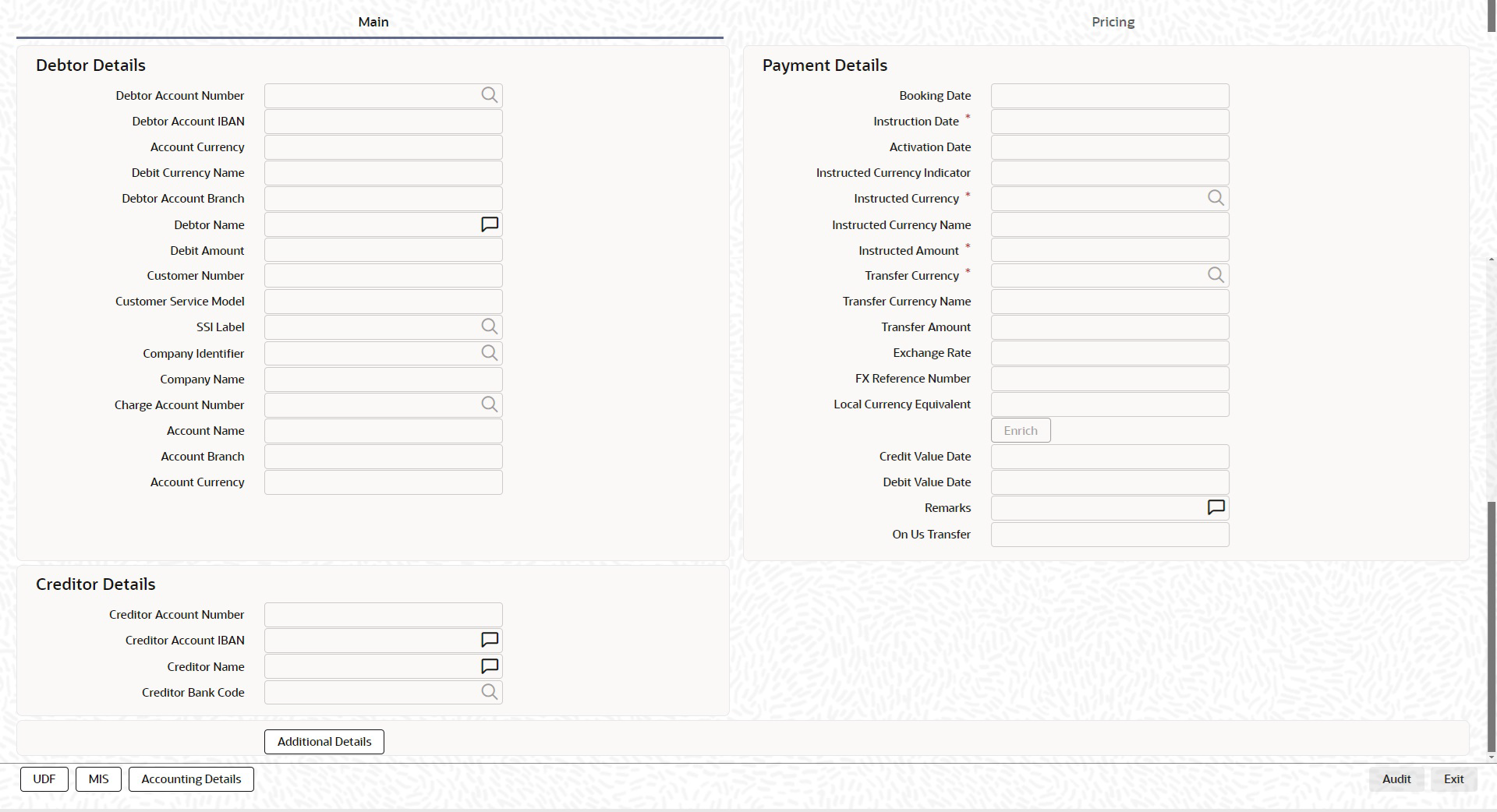Click the Instruction Date input
This screenshot has width=1497, height=812.
[1110, 122]
